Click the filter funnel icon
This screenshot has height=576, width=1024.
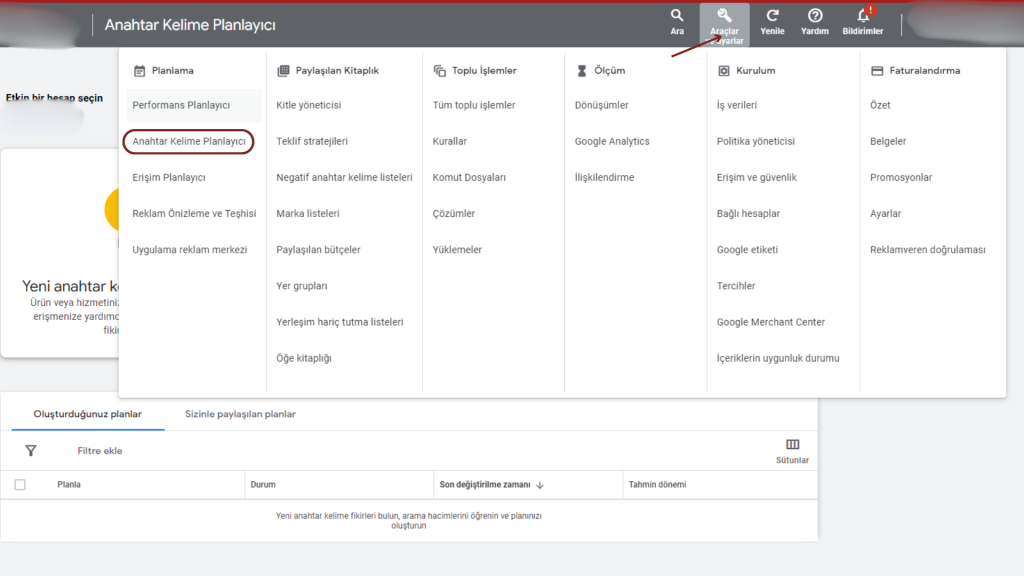[x=31, y=451]
